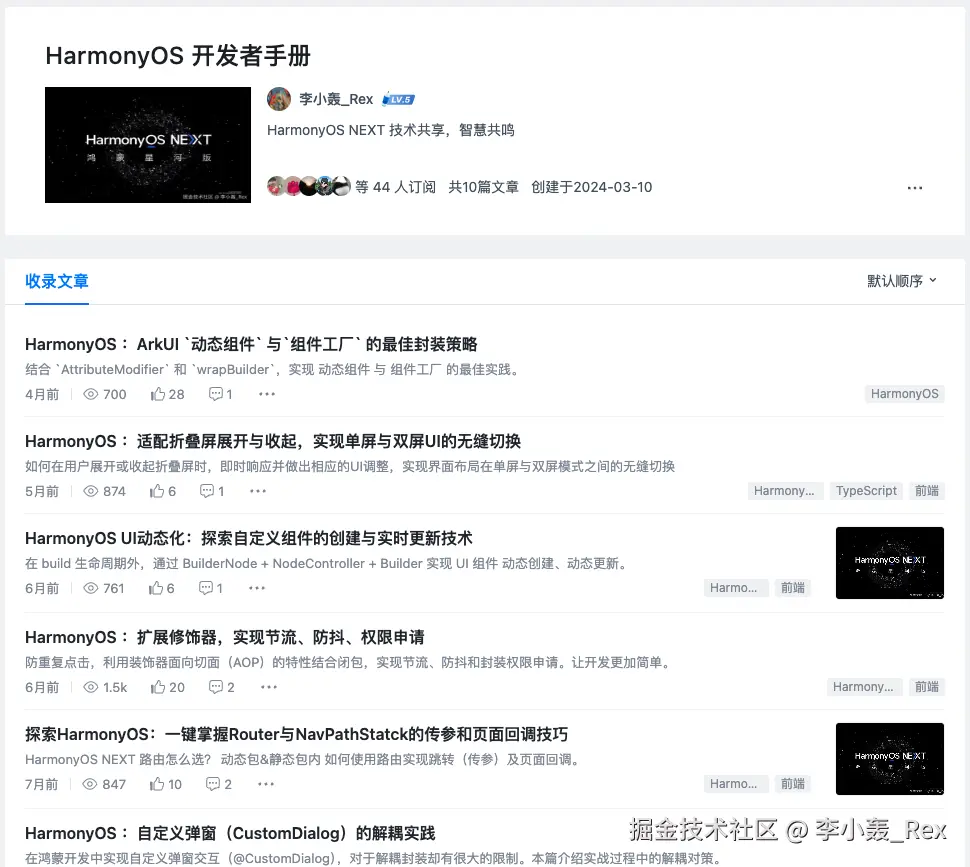Click 李小轰_Rex author avatar
This screenshot has width=970, height=867.
click(x=278, y=99)
